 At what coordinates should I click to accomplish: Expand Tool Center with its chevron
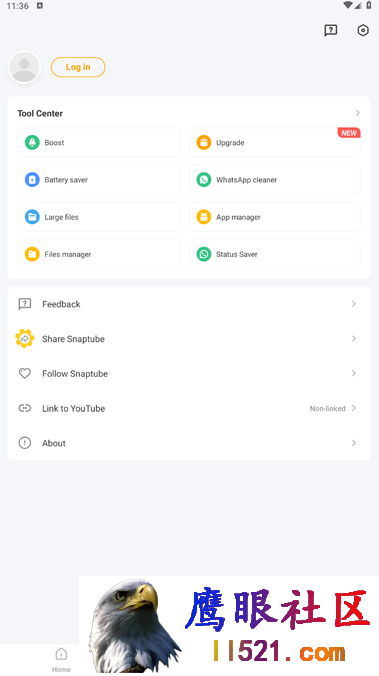357,113
